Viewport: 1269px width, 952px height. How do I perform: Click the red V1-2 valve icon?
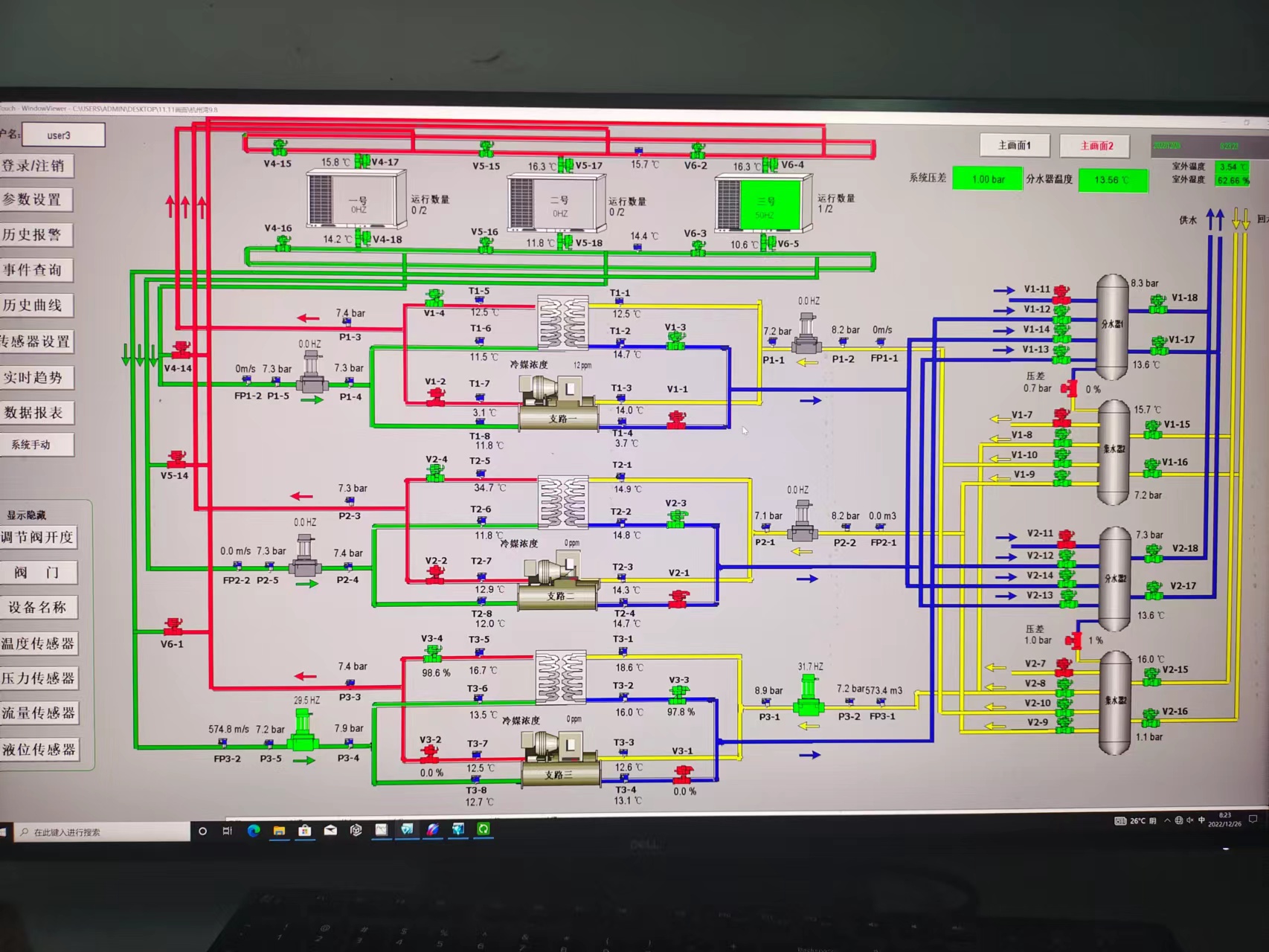click(x=435, y=397)
